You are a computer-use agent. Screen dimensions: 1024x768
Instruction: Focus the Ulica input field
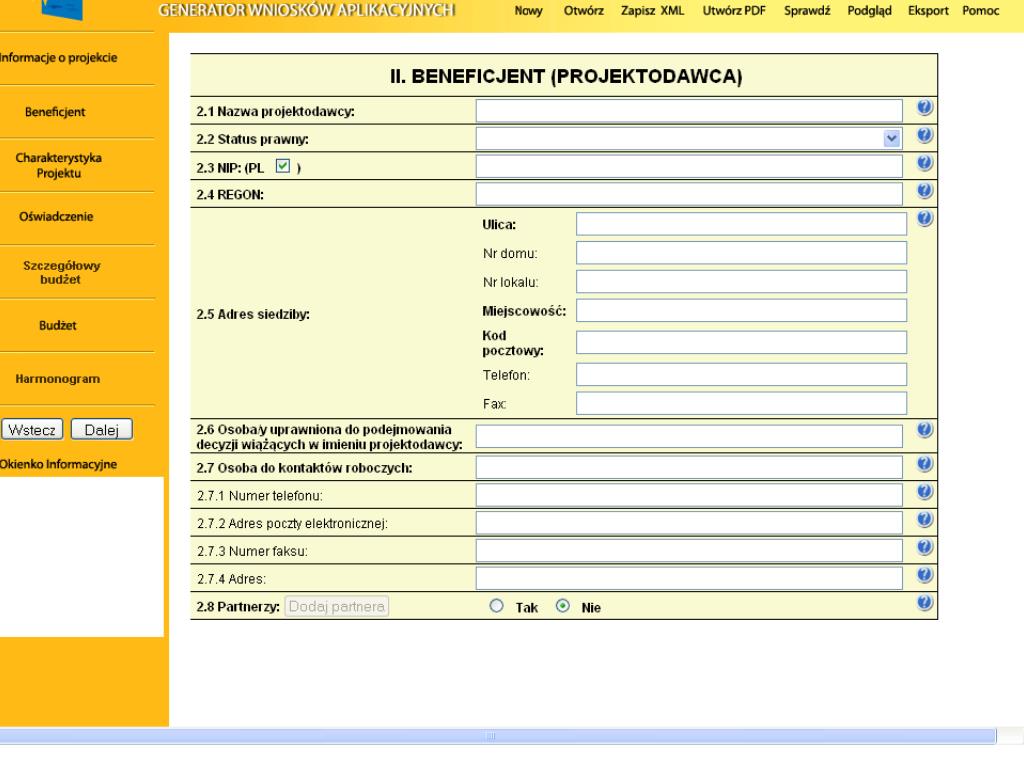point(741,224)
